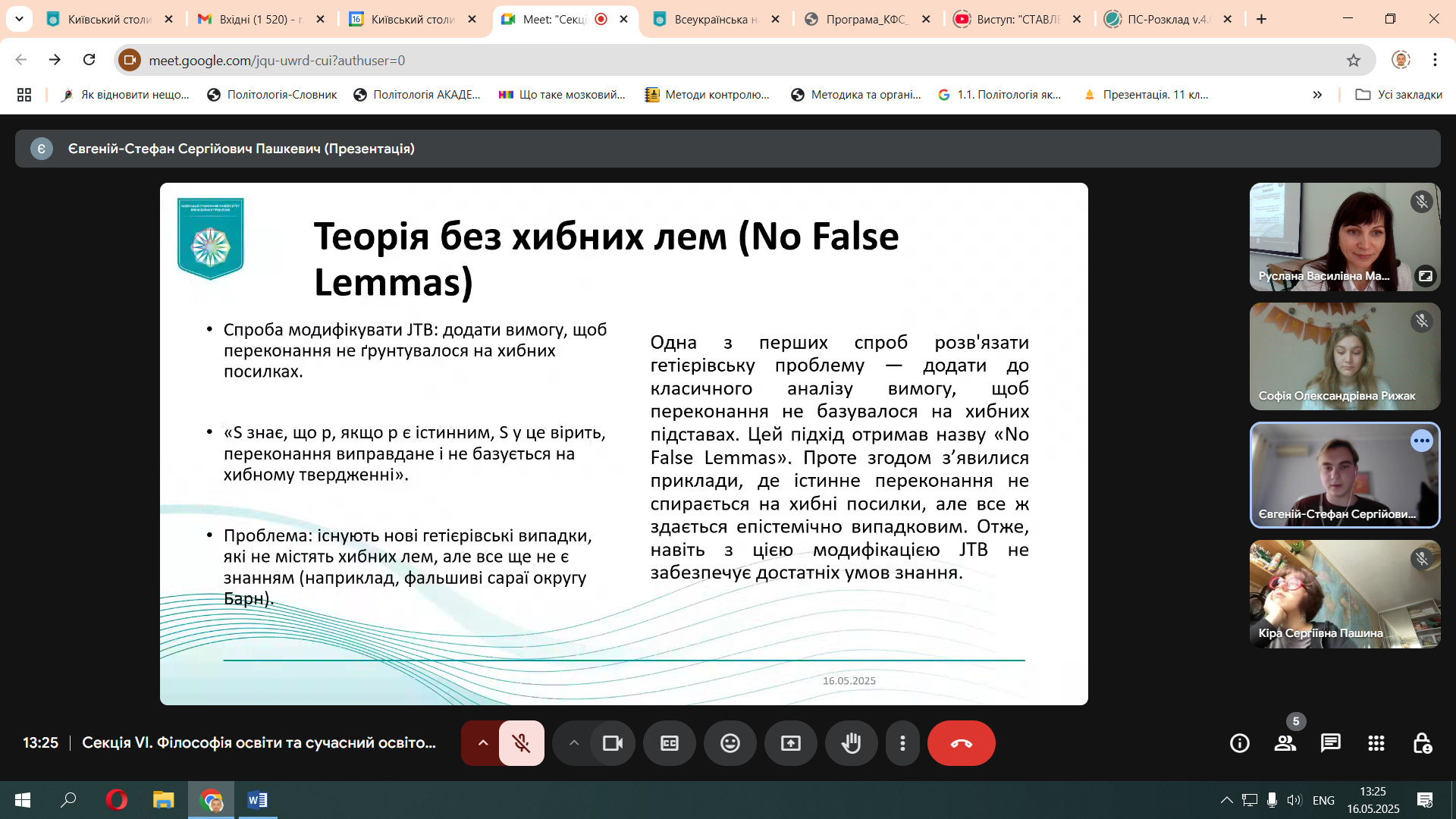Viewport: 1456px width, 819px height.
Task: Open the Усі закладки bookmarks folder
Action: (x=1399, y=95)
